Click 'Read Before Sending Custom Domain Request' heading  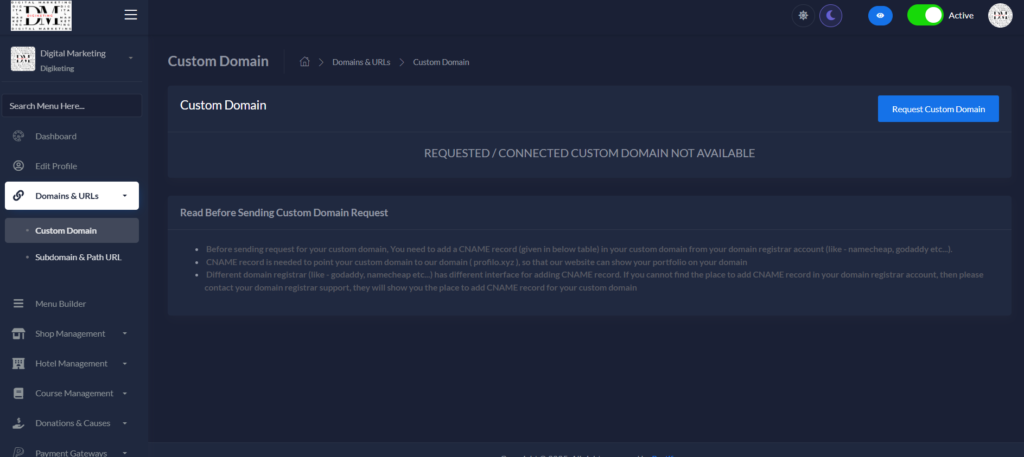point(284,213)
